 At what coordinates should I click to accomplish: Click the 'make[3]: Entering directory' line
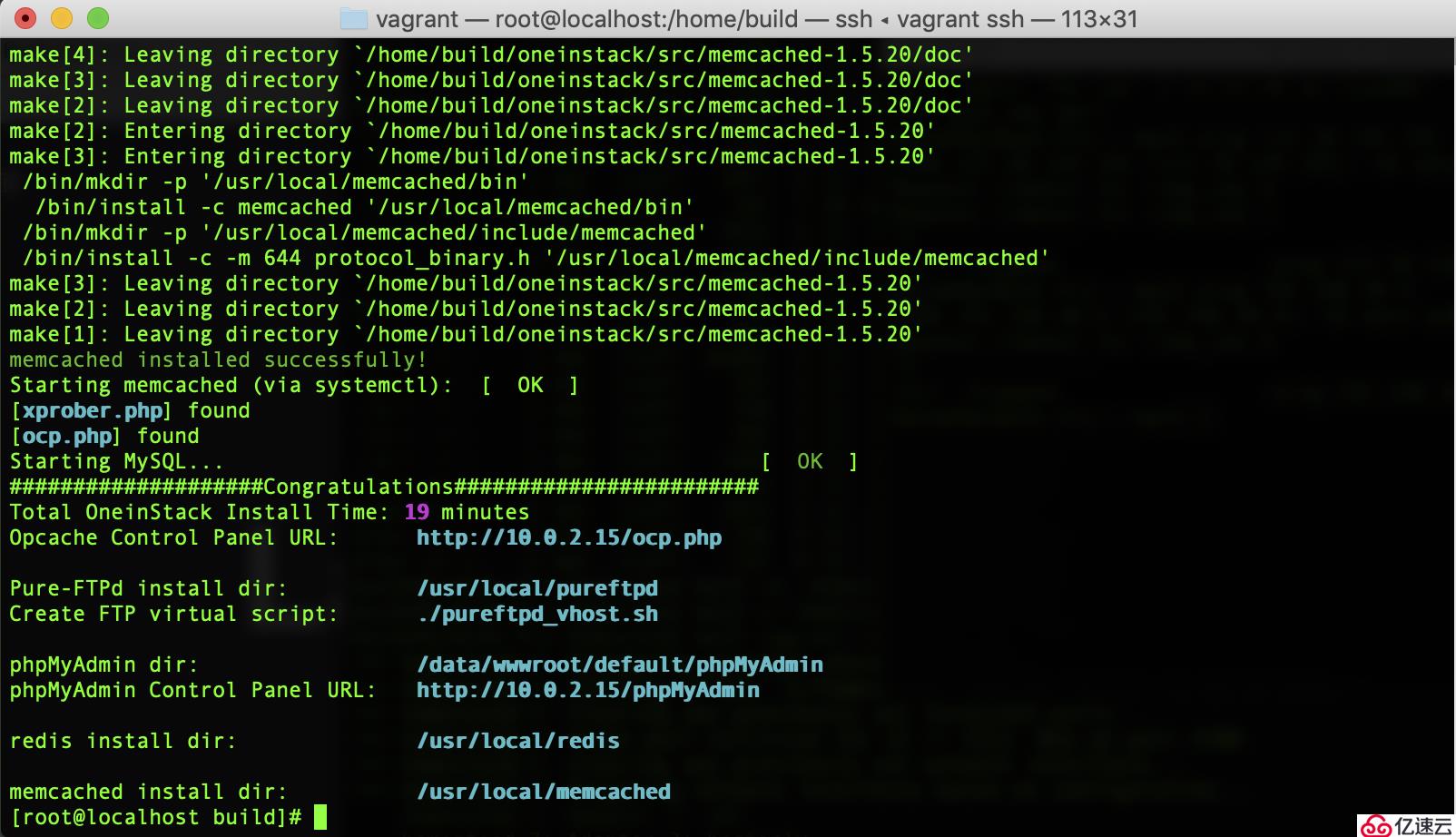coord(472,156)
